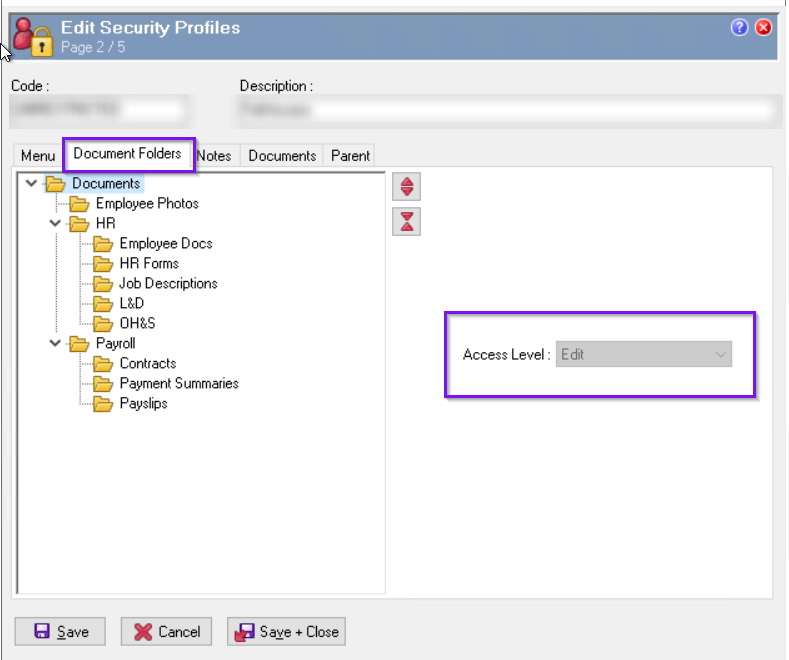Select the Job Descriptions folder
Screen dimensions: 789x660
pyautogui.click(x=167, y=284)
